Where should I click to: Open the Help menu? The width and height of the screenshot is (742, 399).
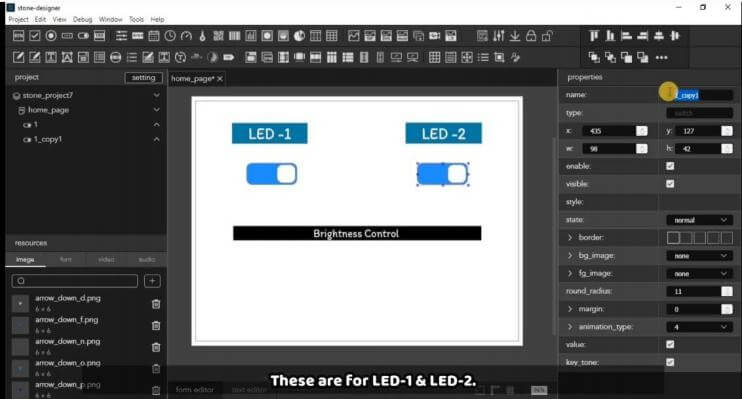[158, 19]
